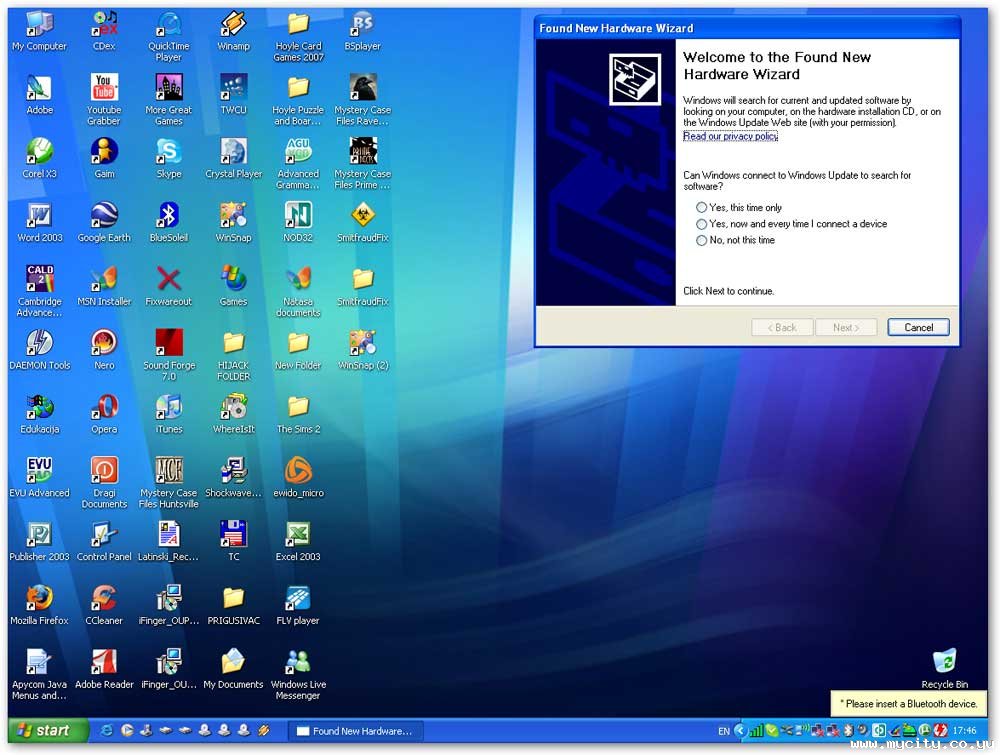Open the Adobe Reader icon
1000x755 pixels.
pyautogui.click(x=104, y=669)
